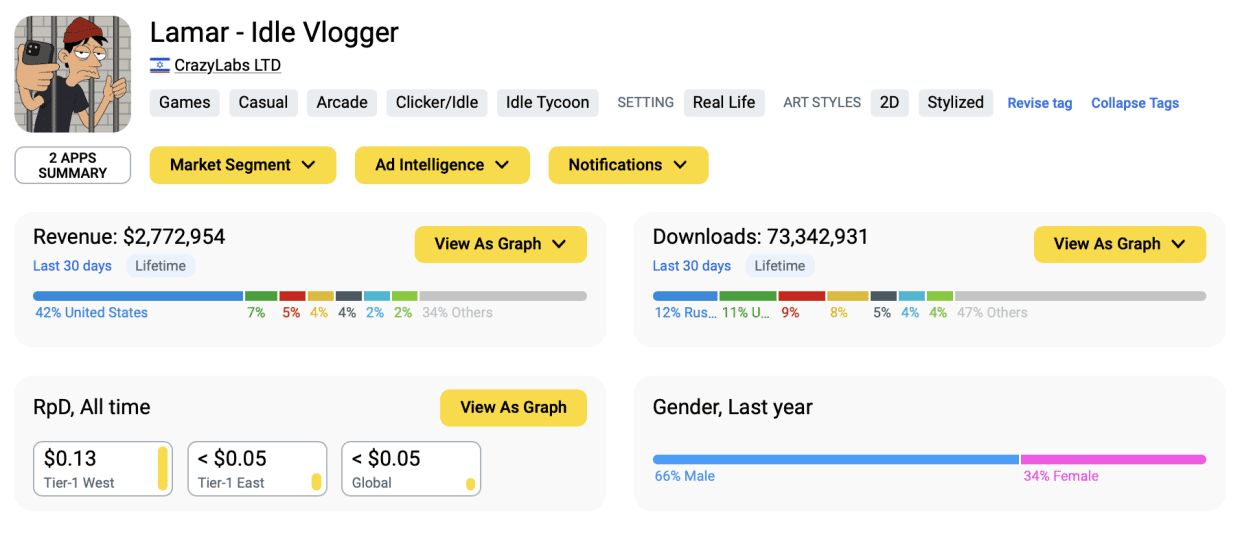Click the blue United States revenue bar segment

coord(138,296)
